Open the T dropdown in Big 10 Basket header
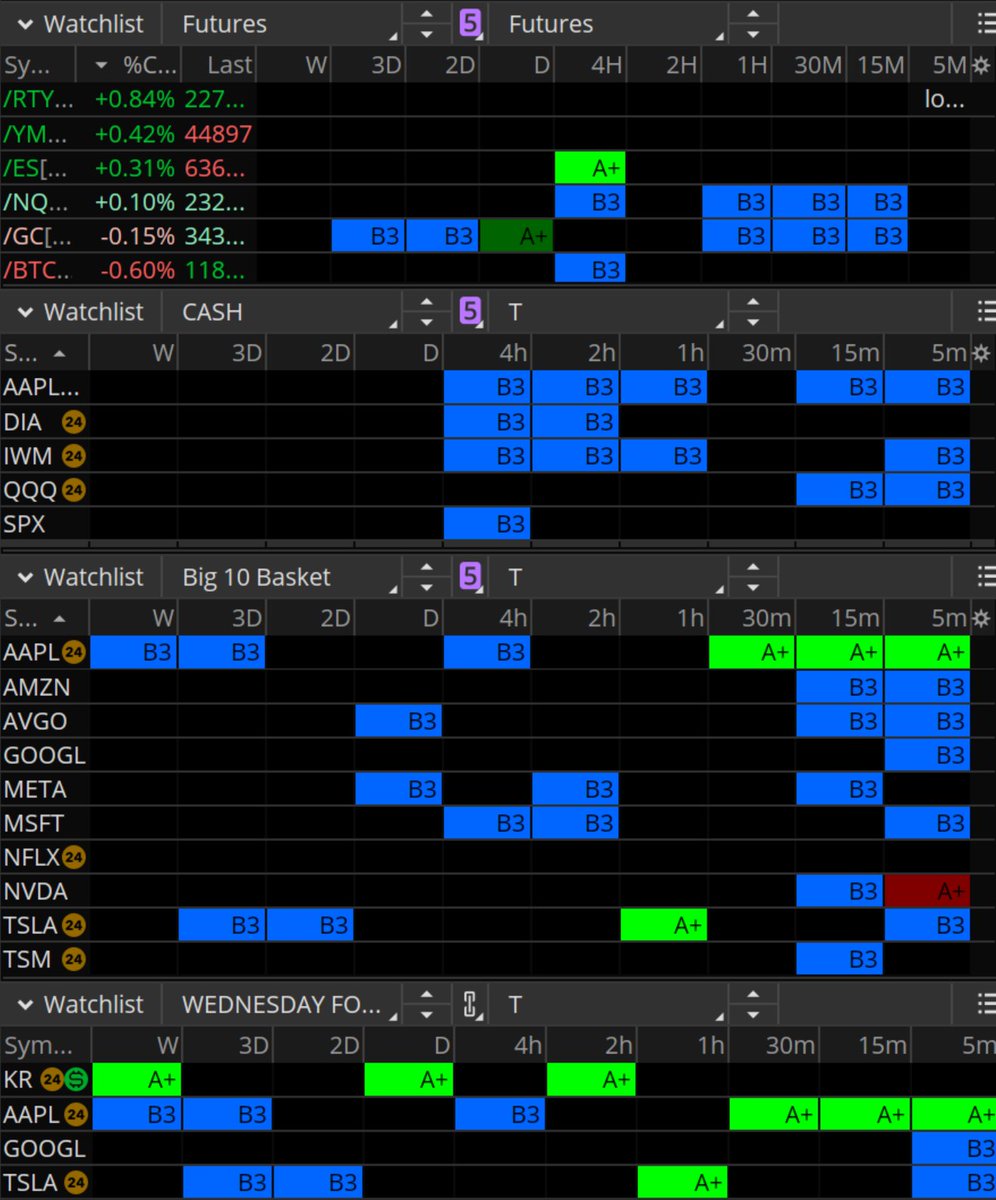This screenshot has height=1200, width=996. pyautogui.click(x=609, y=577)
